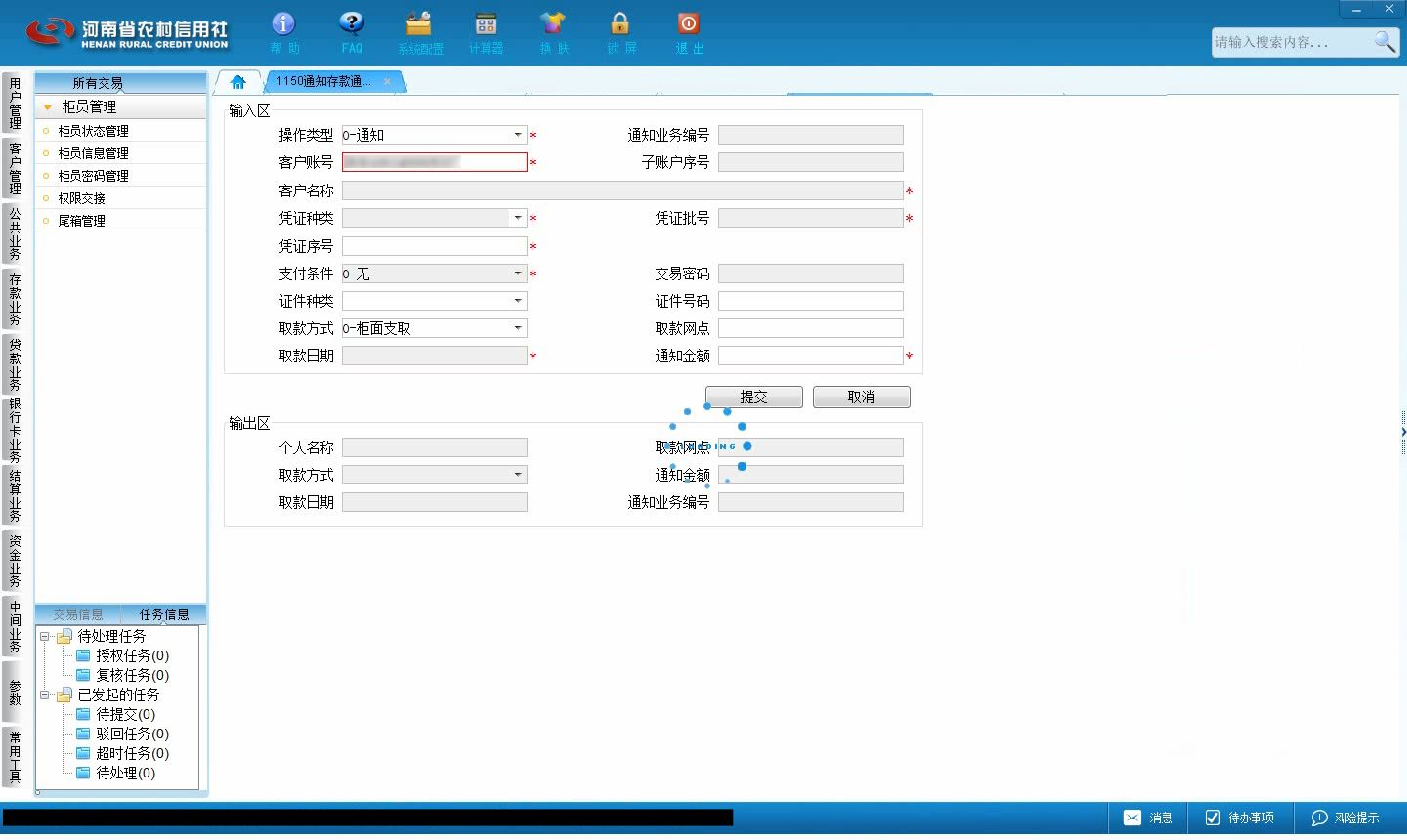Click the 凭证序号 input field

(x=435, y=246)
